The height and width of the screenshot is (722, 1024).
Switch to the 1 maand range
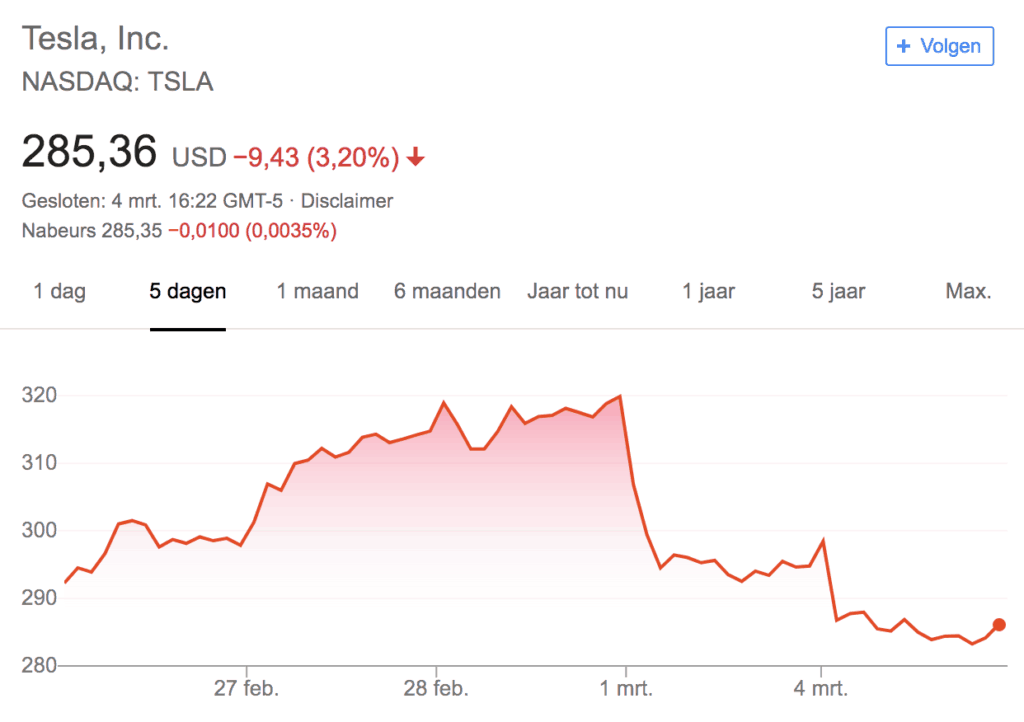tap(318, 292)
